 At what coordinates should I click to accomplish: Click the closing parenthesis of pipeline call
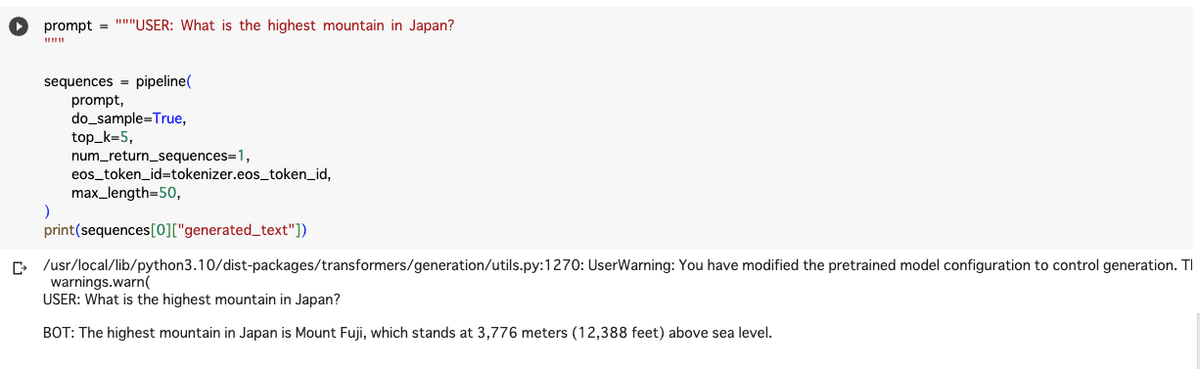[x=47, y=212]
